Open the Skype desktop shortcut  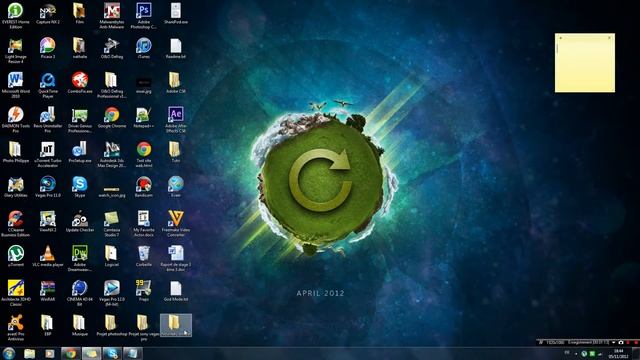[80, 187]
